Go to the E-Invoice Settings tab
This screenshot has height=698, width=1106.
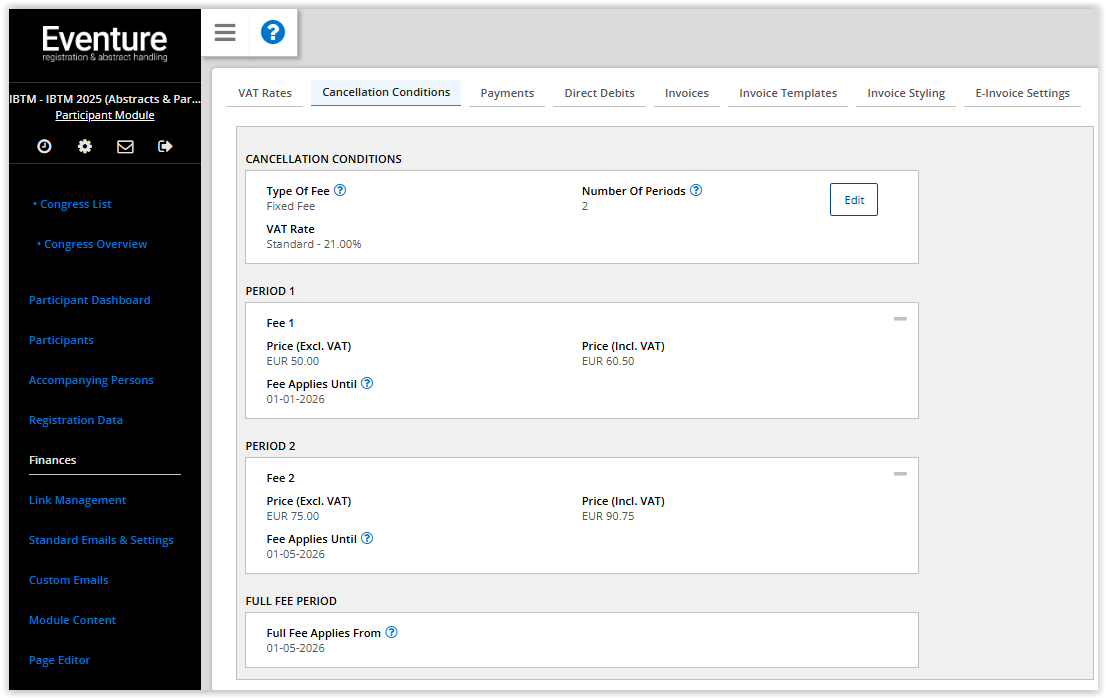1022,93
